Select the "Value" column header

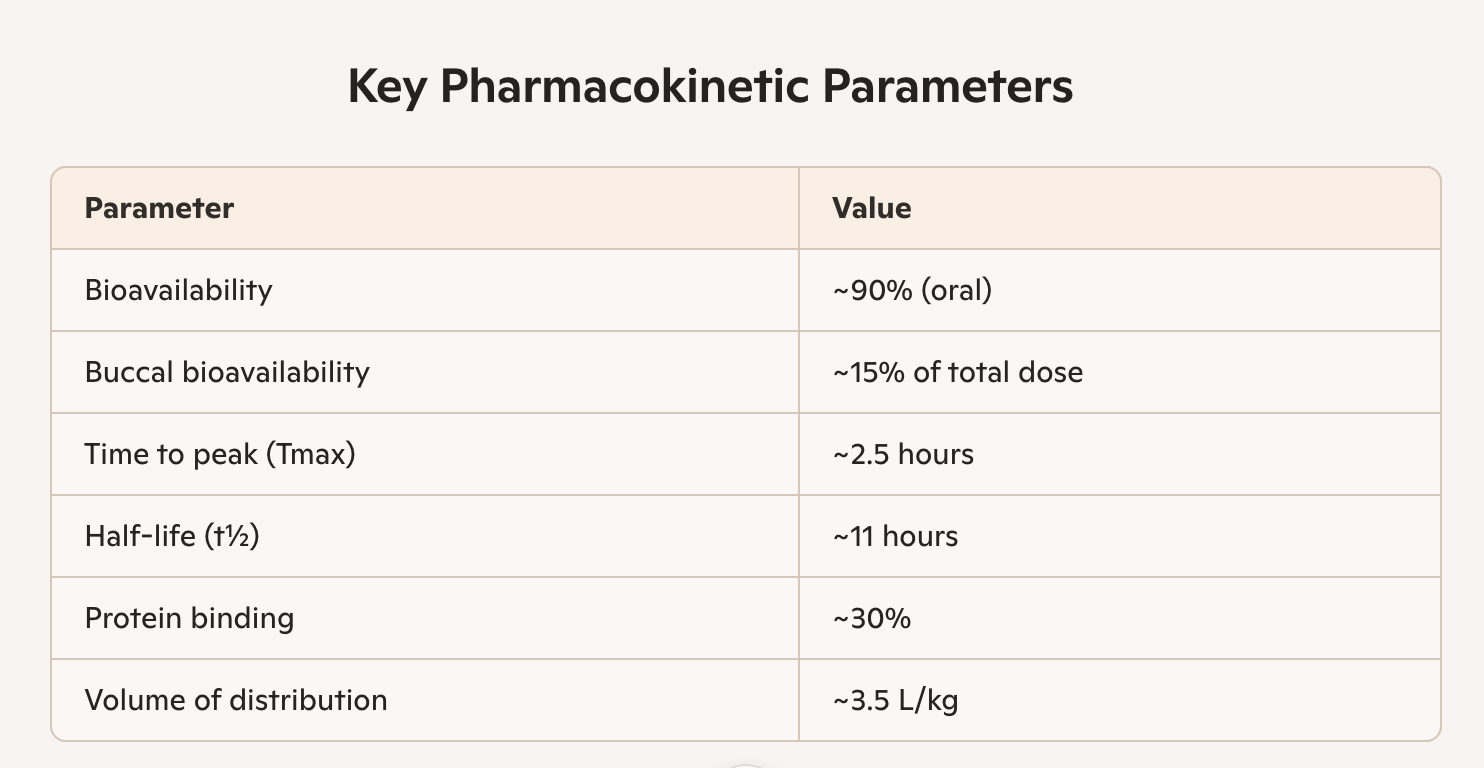click(871, 208)
